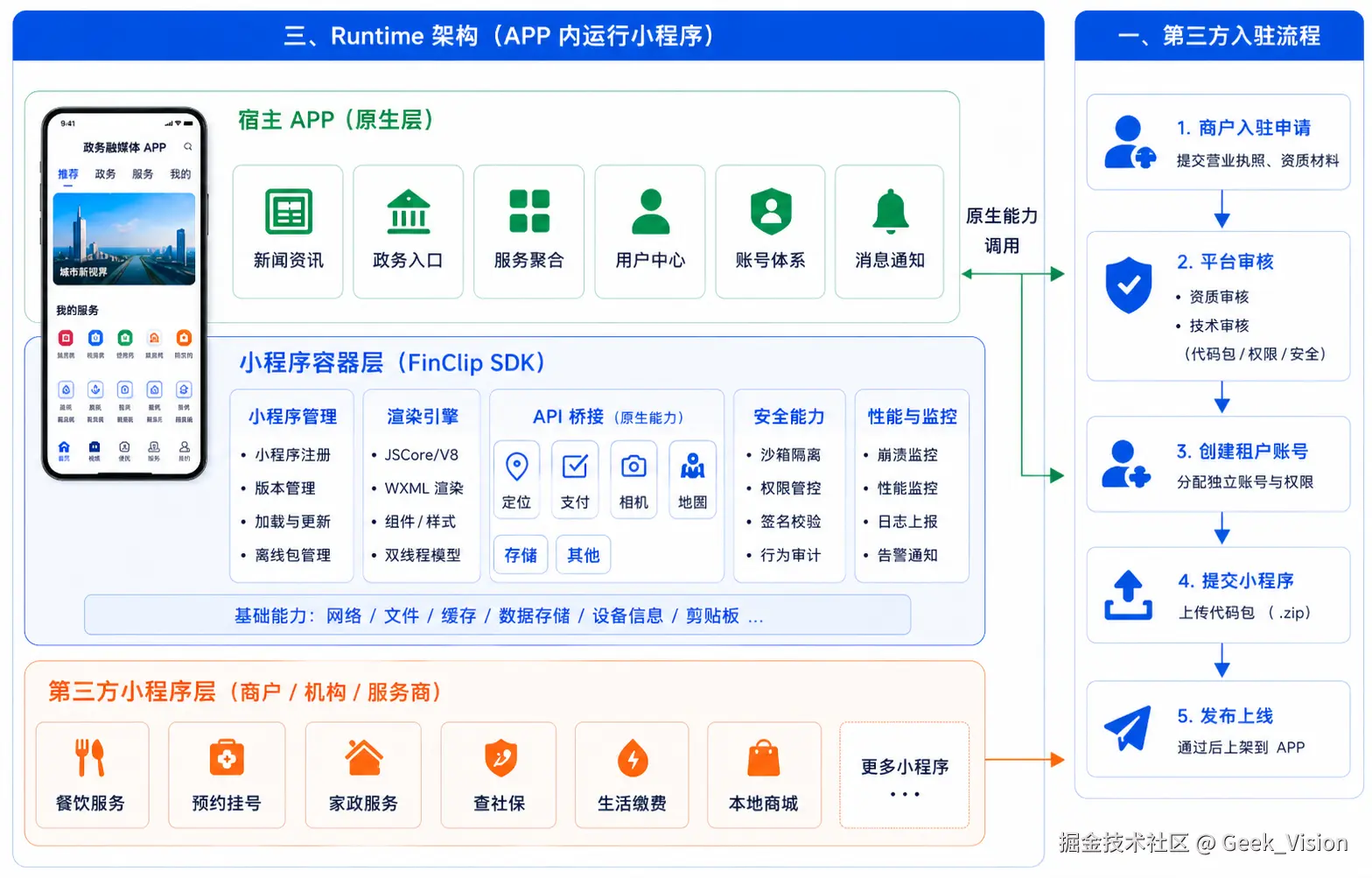The image size is (1372, 878).
Task: Click the 告警通知 item
Action: [x=908, y=555]
